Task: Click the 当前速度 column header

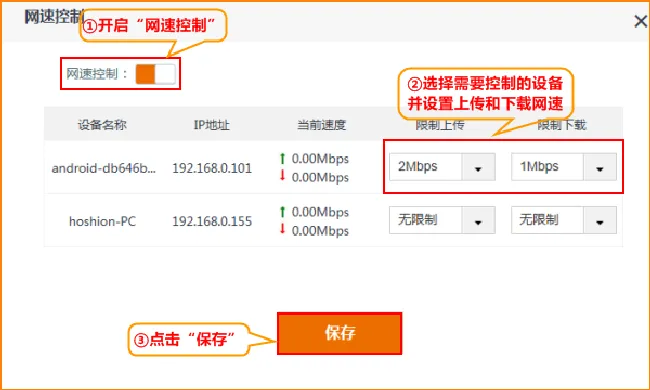Action: 321,125
